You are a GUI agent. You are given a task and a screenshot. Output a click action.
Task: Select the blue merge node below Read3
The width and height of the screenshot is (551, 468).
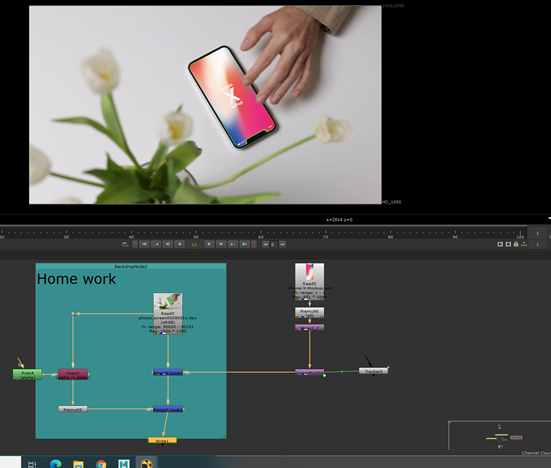(x=168, y=372)
